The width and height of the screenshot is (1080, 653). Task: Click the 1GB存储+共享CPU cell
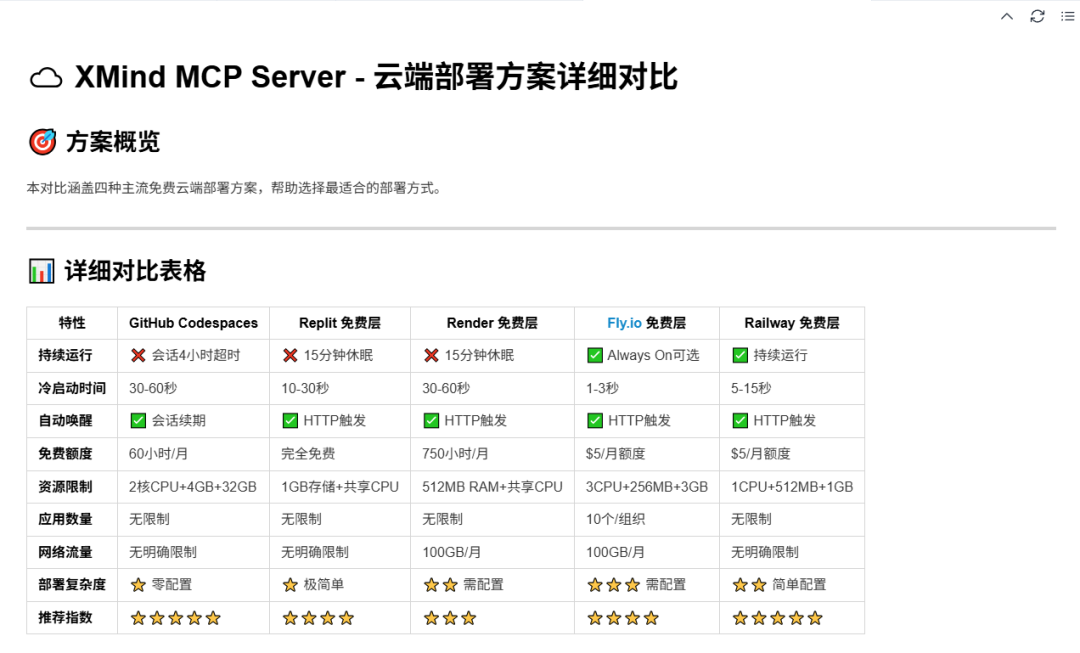(340, 487)
